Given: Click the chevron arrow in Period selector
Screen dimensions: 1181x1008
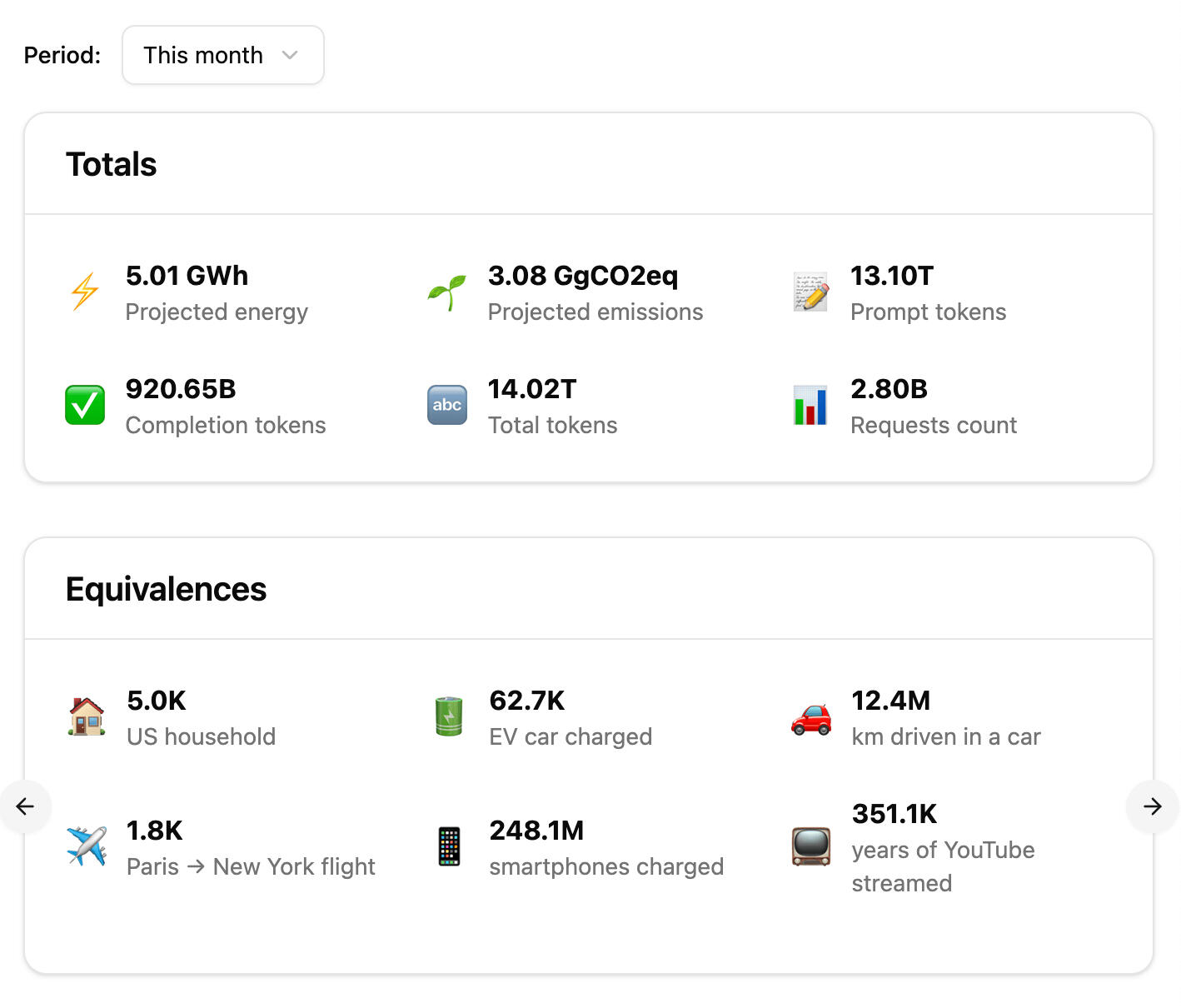Looking at the screenshot, I should pos(290,55).
